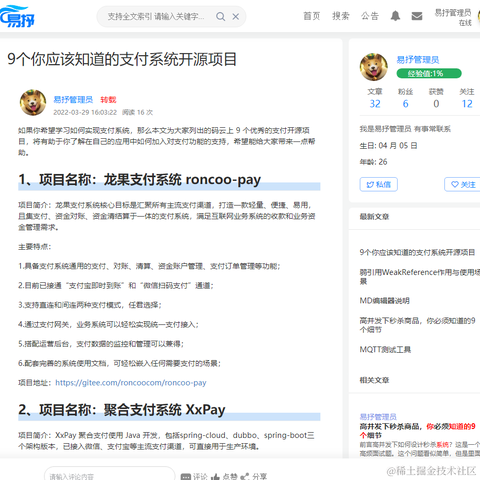This screenshot has width=480, height=480.
Task: Focus the comment input field
Action: pyautogui.click(x=109, y=474)
